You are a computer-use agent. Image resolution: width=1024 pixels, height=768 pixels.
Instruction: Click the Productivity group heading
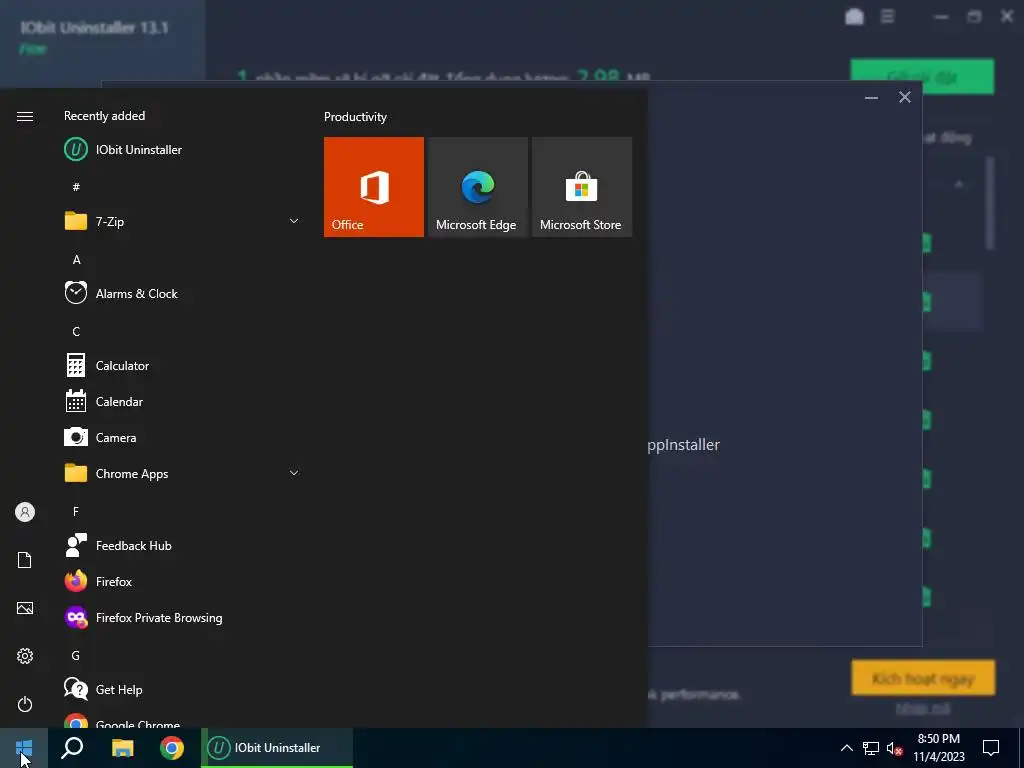[355, 117]
